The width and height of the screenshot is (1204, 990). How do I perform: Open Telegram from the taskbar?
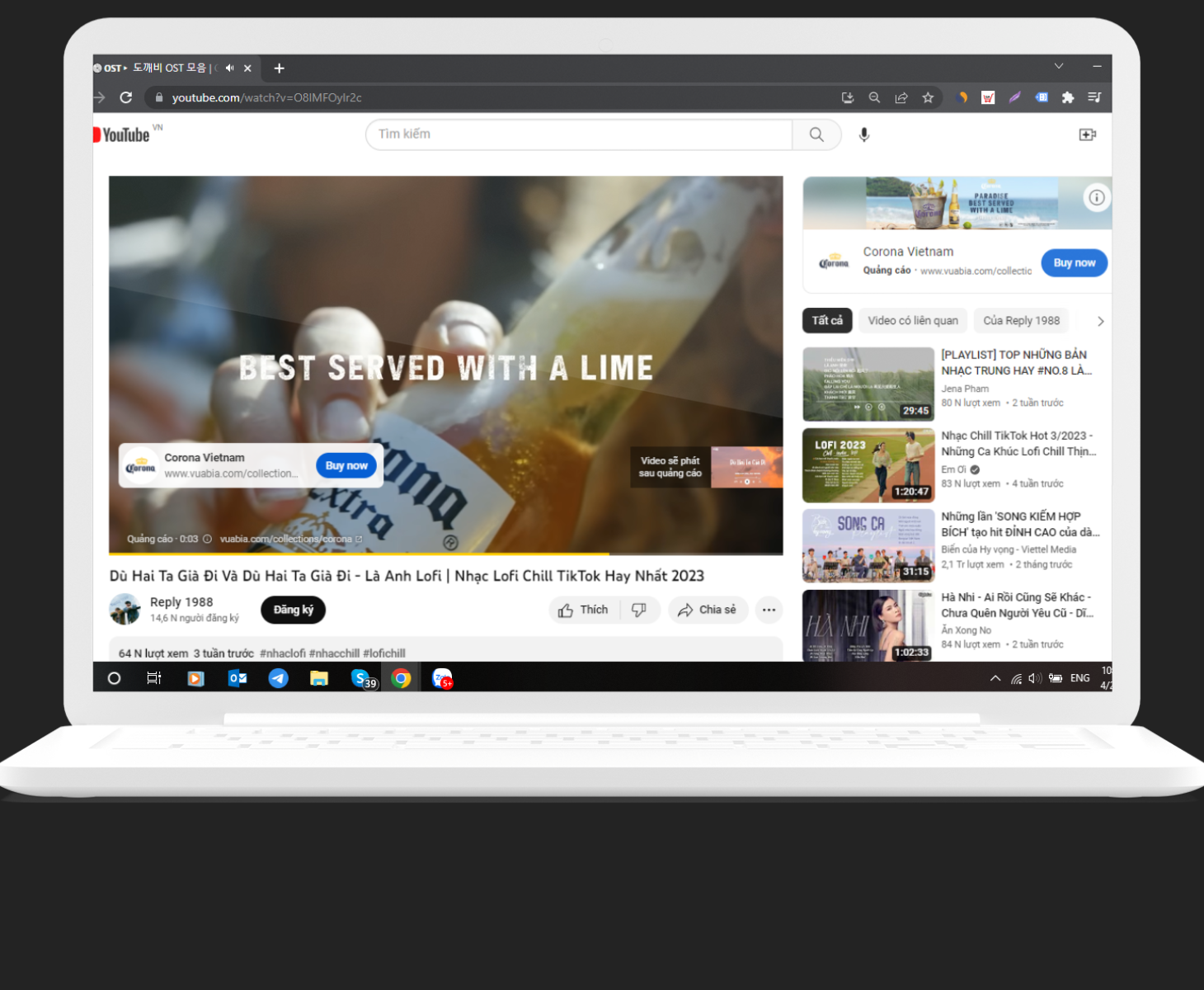[278, 678]
